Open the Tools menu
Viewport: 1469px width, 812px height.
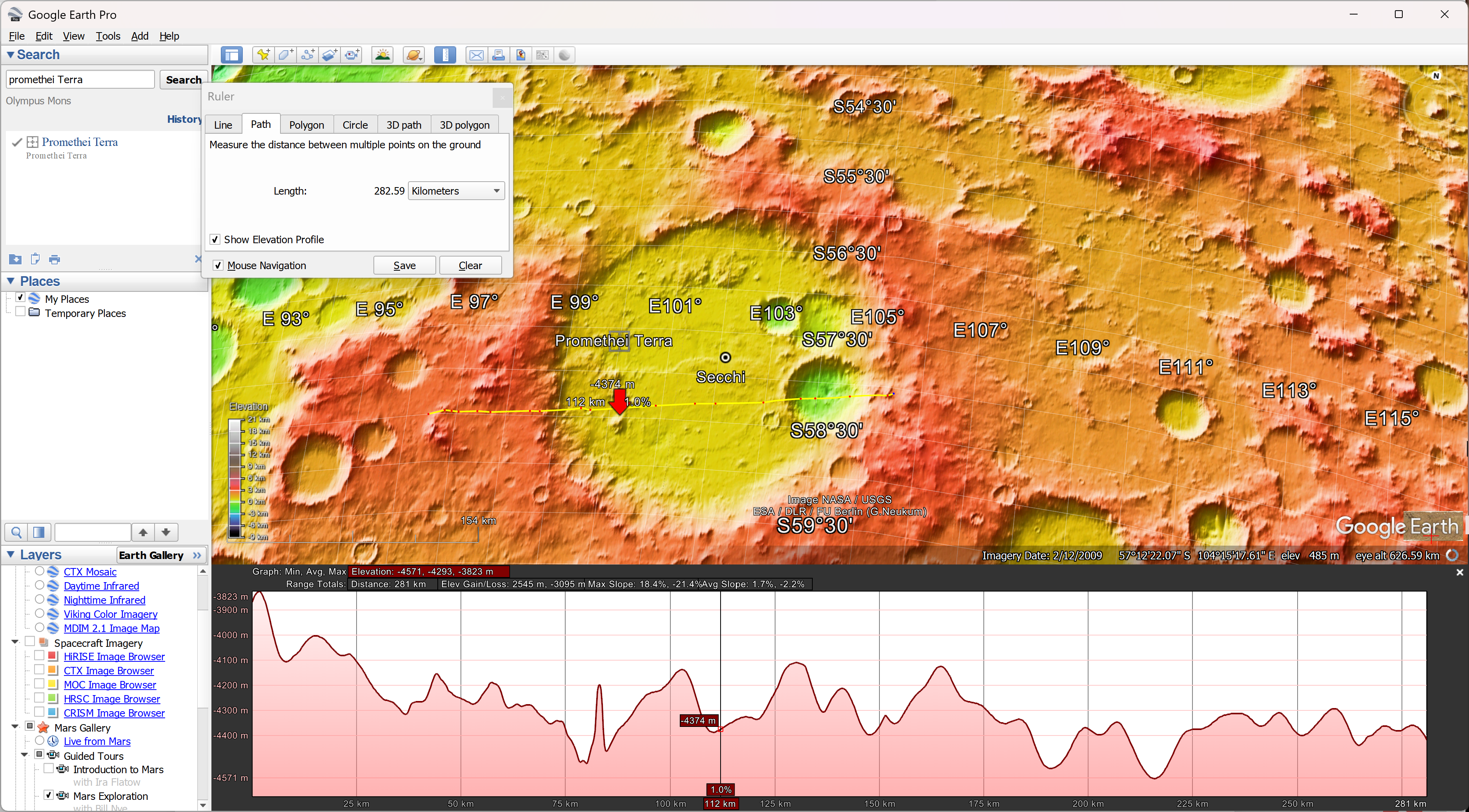tap(108, 36)
